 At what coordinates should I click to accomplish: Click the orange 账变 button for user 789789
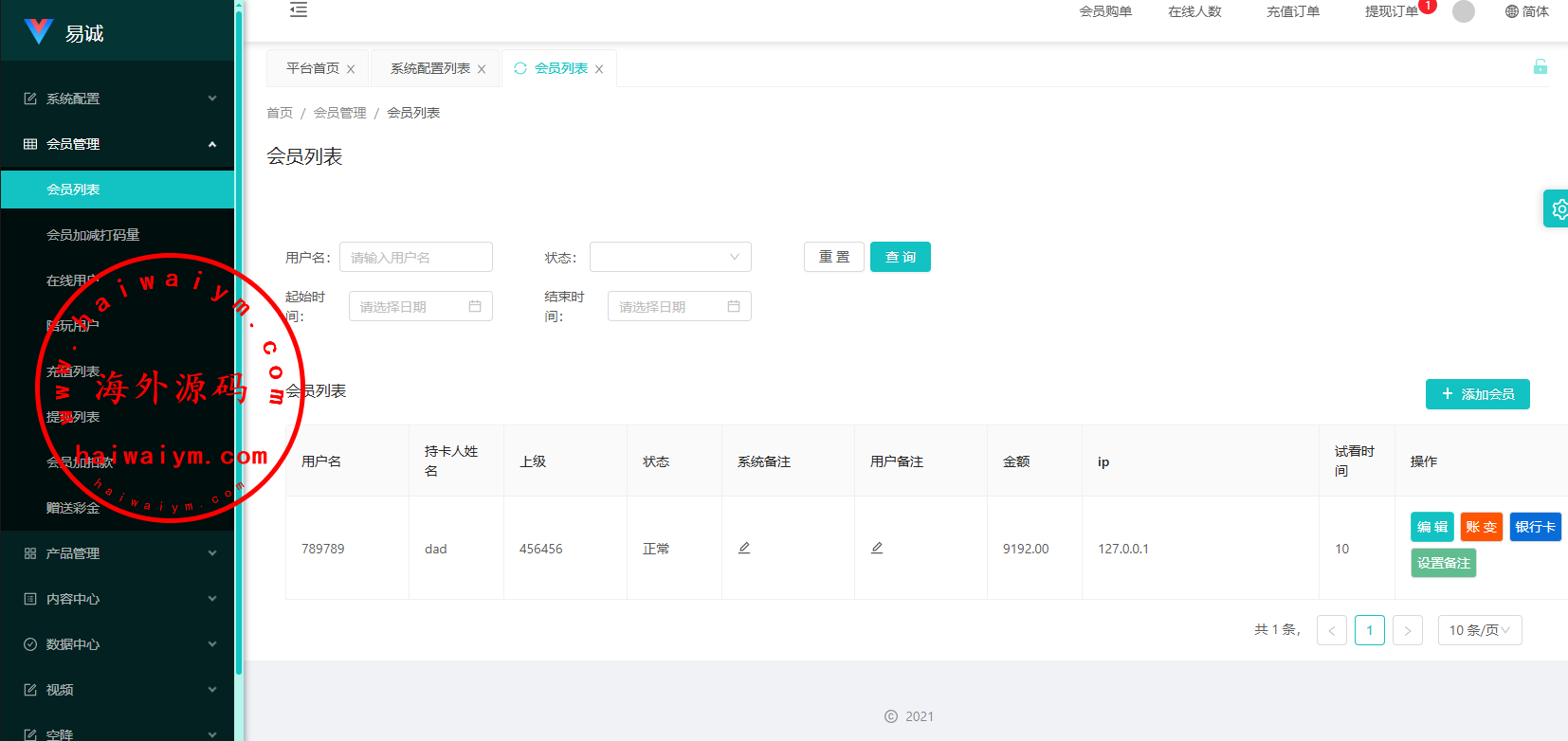tap(1481, 527)
